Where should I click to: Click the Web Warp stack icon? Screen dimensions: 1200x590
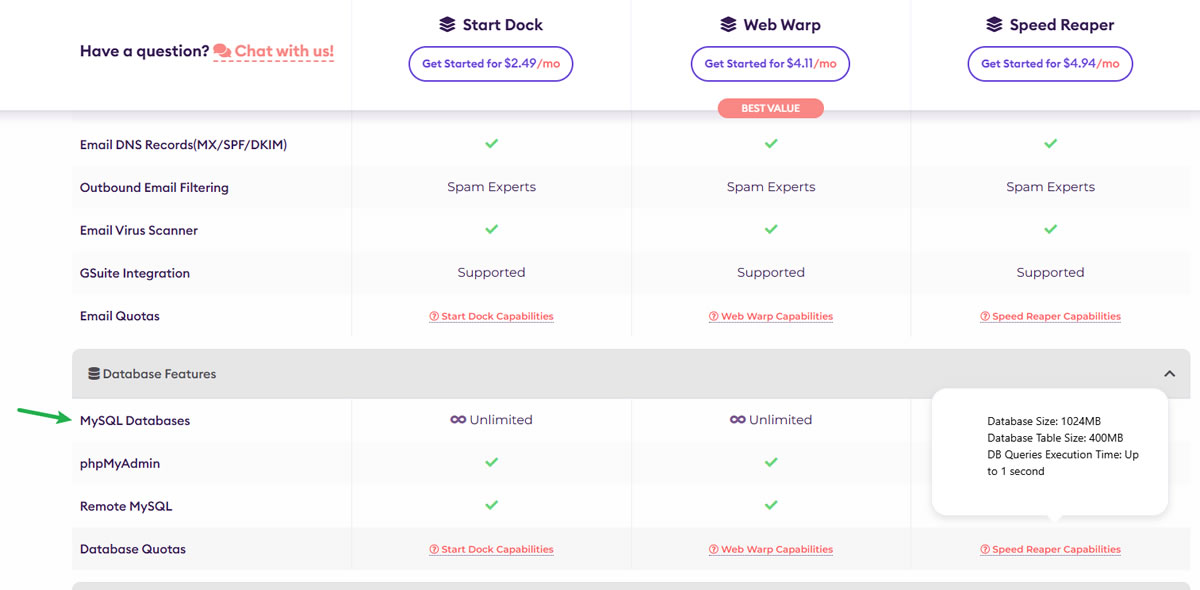pos(728,25)
